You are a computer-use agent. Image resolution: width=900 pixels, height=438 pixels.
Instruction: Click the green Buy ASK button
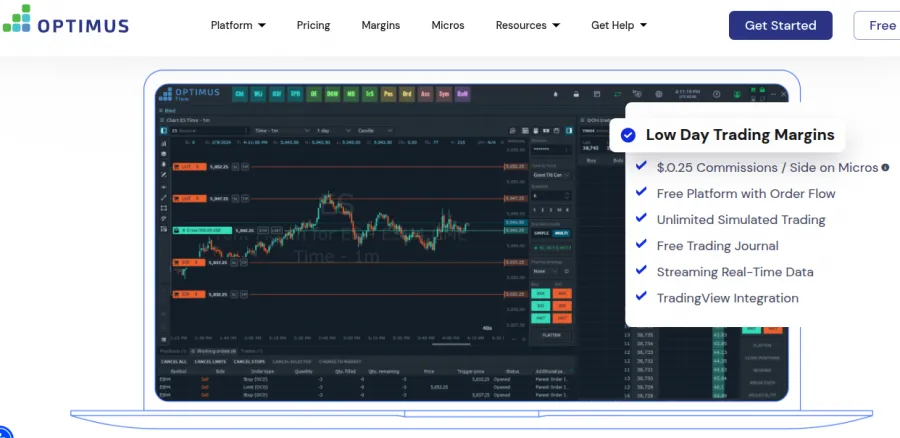click(x=540, y=294)
